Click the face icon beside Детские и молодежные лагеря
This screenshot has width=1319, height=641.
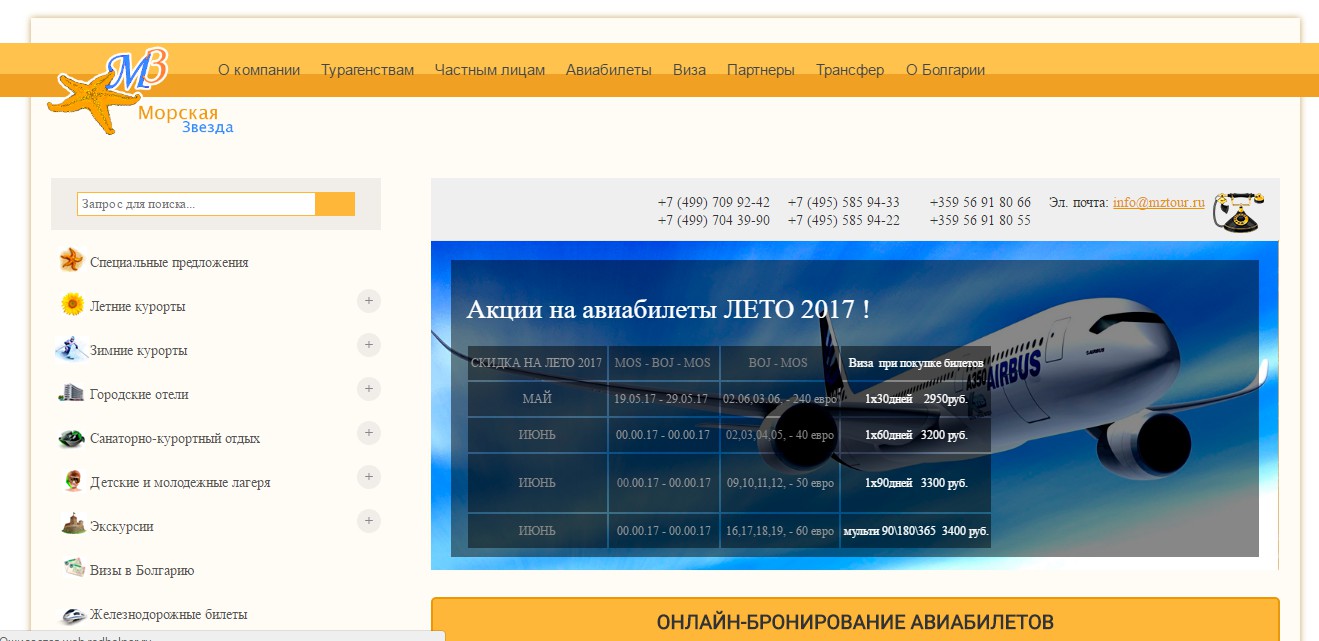click(x=73, y=481)
